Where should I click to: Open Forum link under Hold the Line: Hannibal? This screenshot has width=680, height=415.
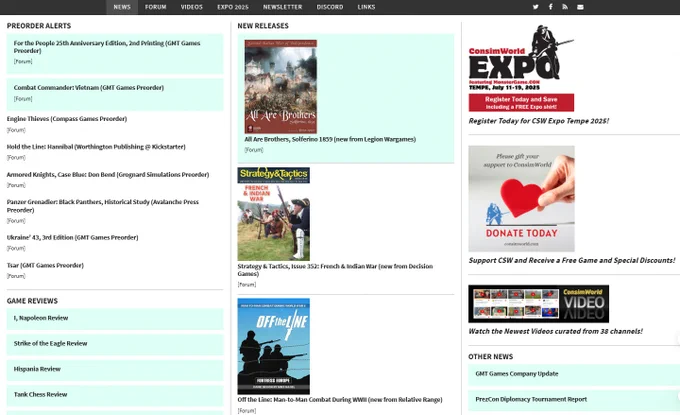(16, 158)
